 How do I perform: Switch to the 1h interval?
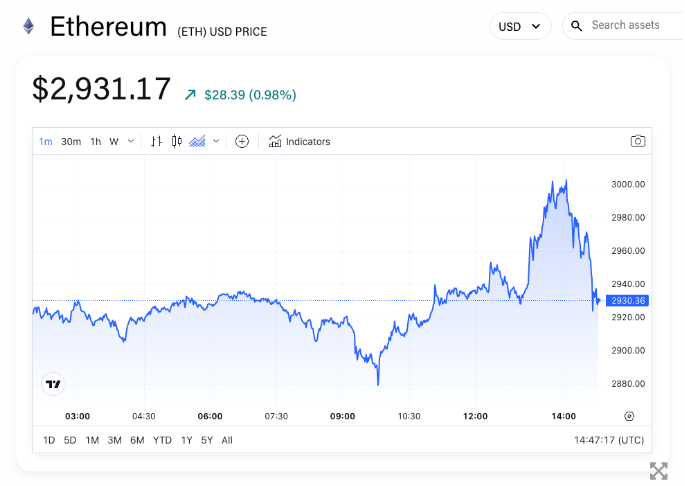[x=96, y=141]
